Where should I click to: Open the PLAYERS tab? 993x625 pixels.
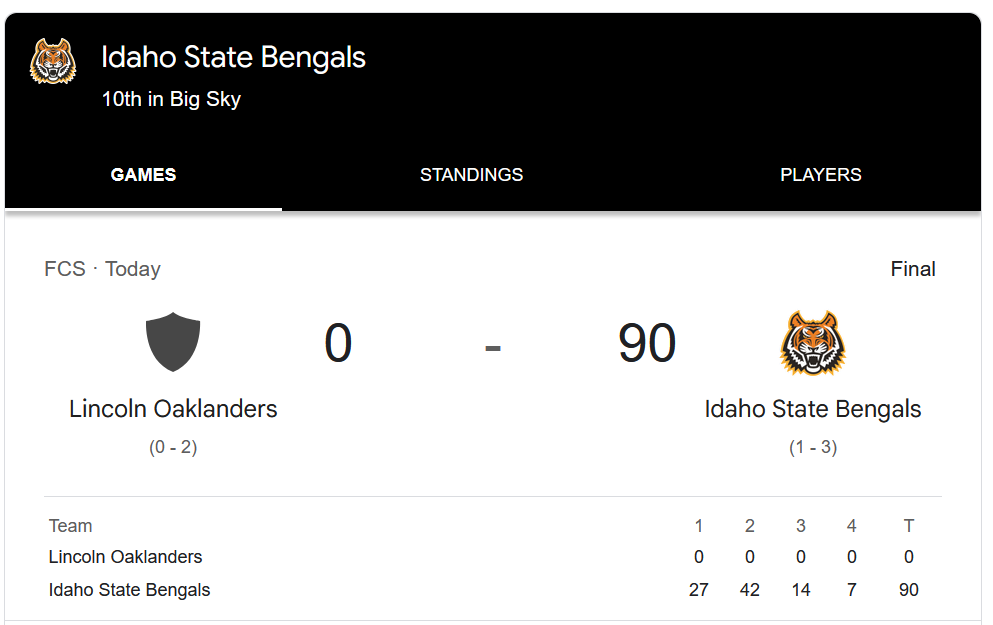(x=821, y=175)
